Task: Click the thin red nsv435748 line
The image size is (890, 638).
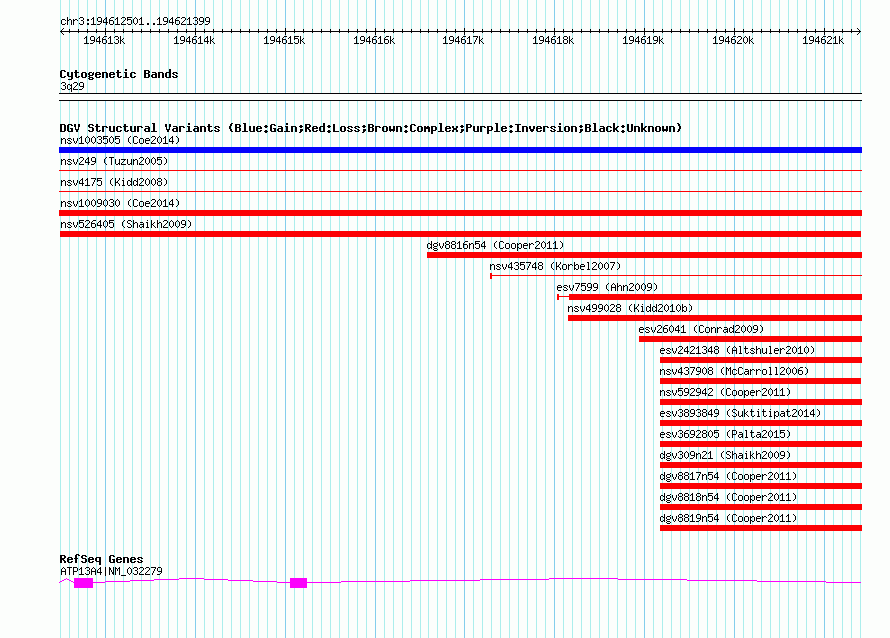Action: pyautogui.click(x=676, y=276)
